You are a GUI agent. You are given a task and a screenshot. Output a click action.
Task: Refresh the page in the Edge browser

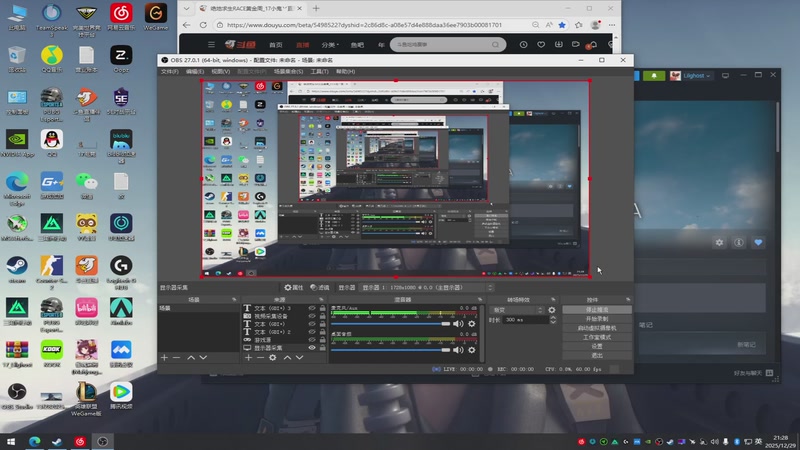tap(203, 25)
